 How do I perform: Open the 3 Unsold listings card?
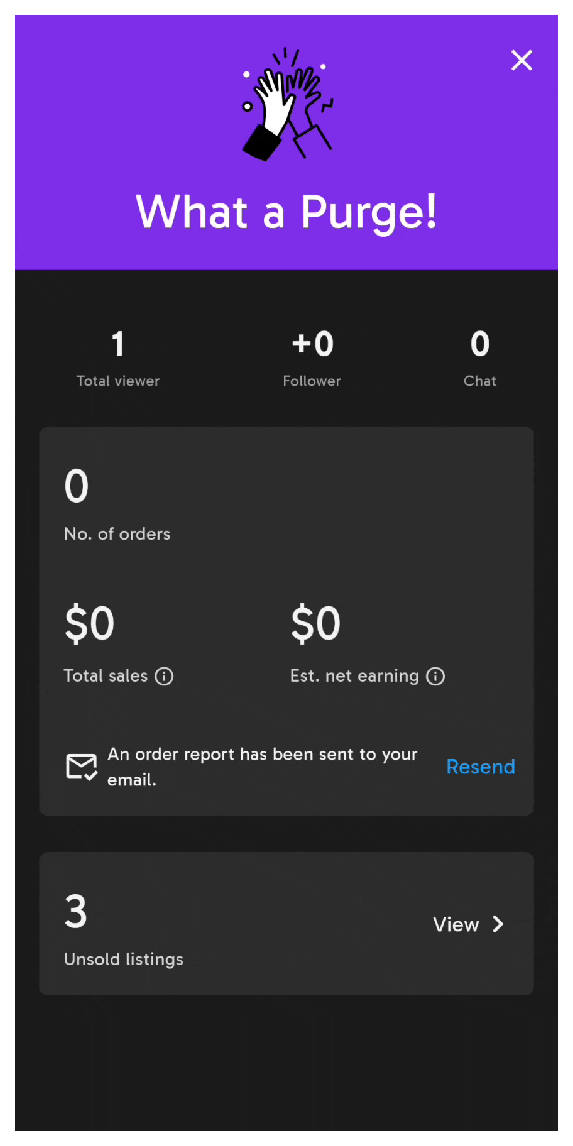286,923
